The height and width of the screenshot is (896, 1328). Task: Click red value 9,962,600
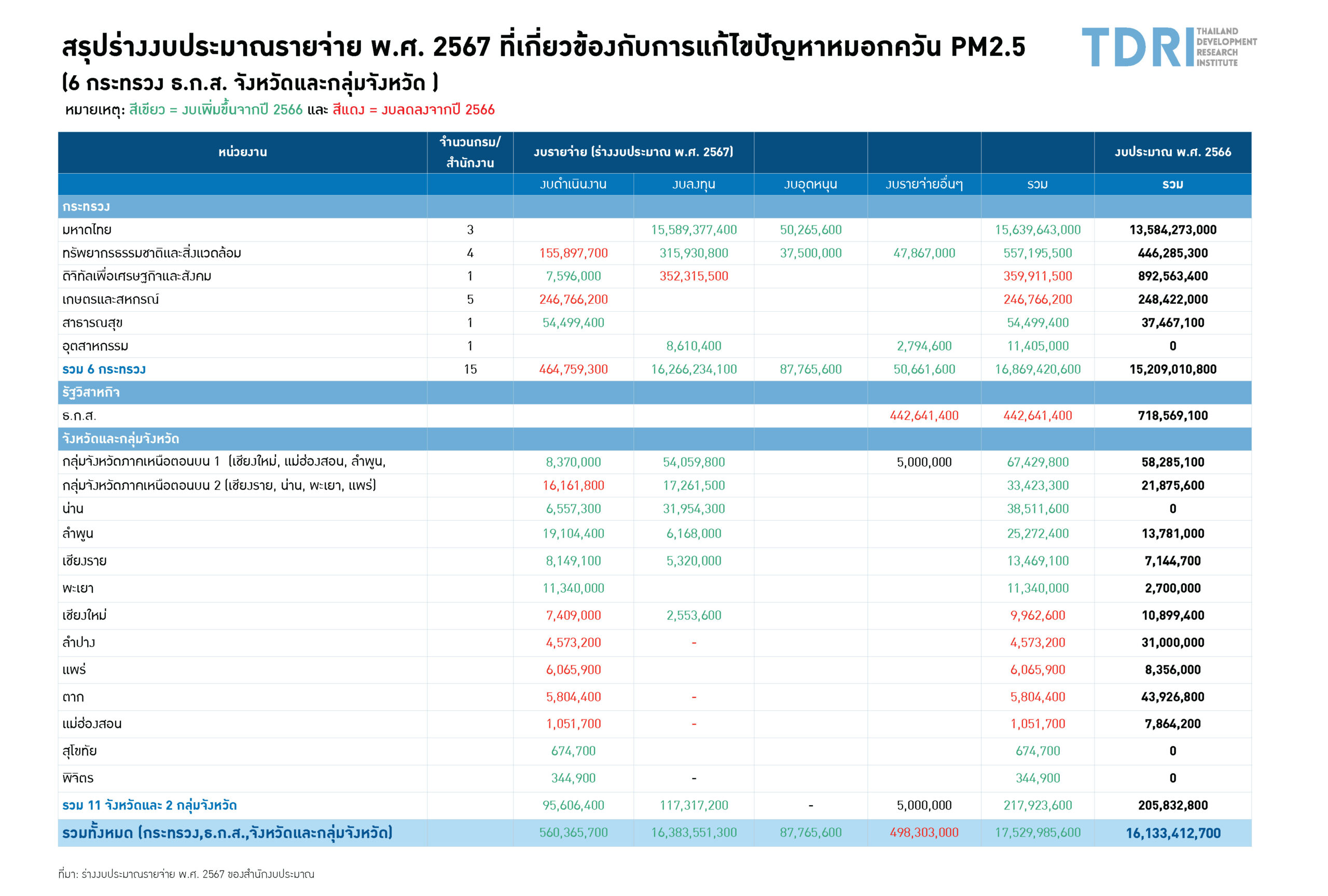[x=1037, y=615]
